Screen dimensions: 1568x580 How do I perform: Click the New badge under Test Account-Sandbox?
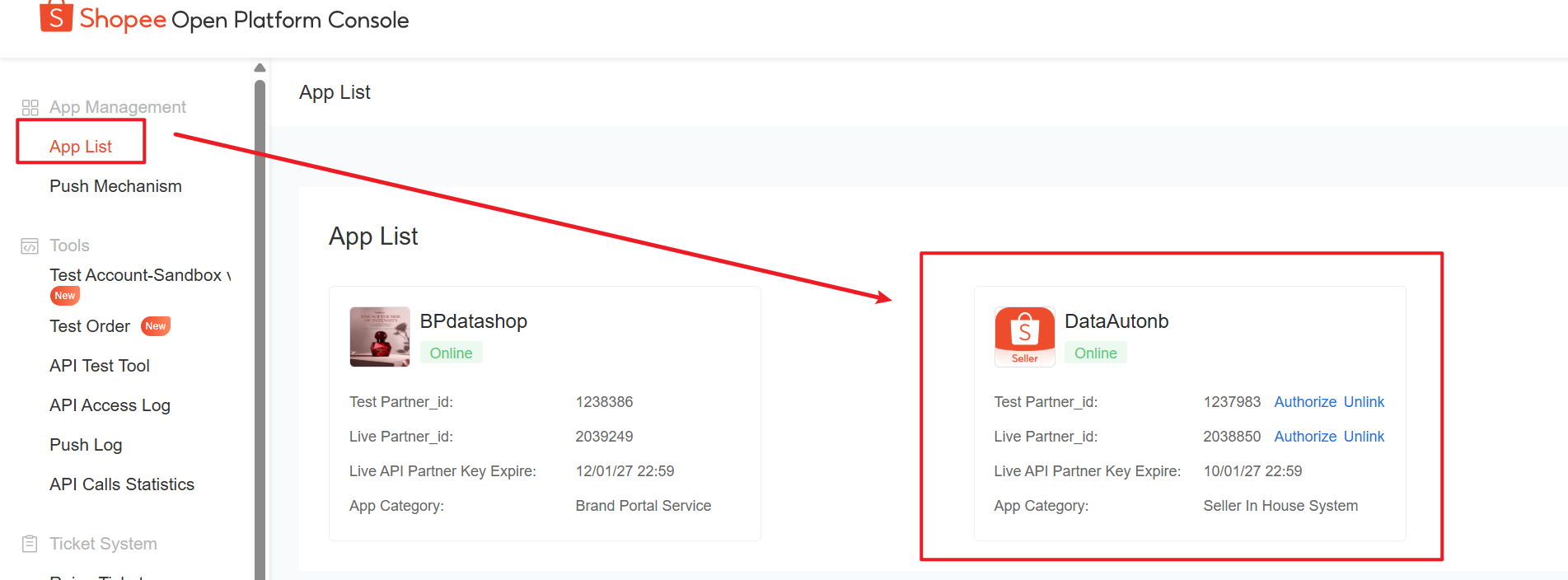(65, 296)
